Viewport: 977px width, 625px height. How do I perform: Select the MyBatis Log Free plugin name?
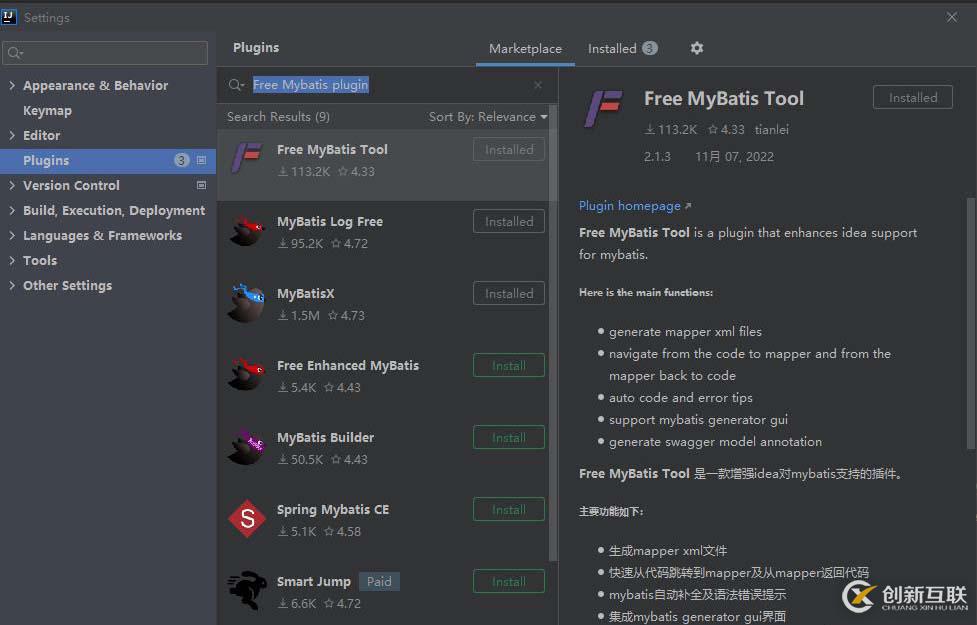pyautogui.click(x=330, y=221)
